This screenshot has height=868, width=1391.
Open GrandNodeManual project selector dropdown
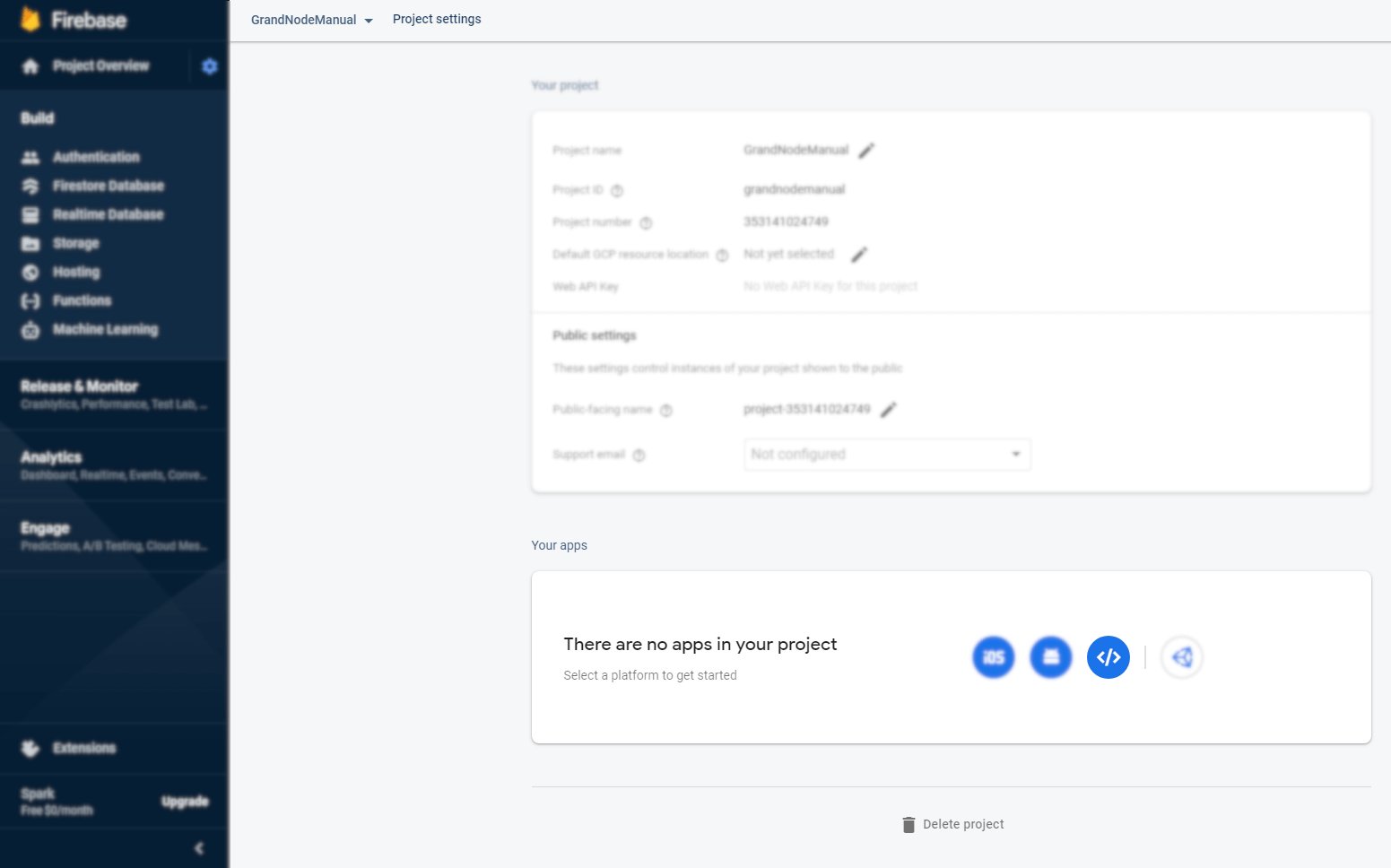311,20
